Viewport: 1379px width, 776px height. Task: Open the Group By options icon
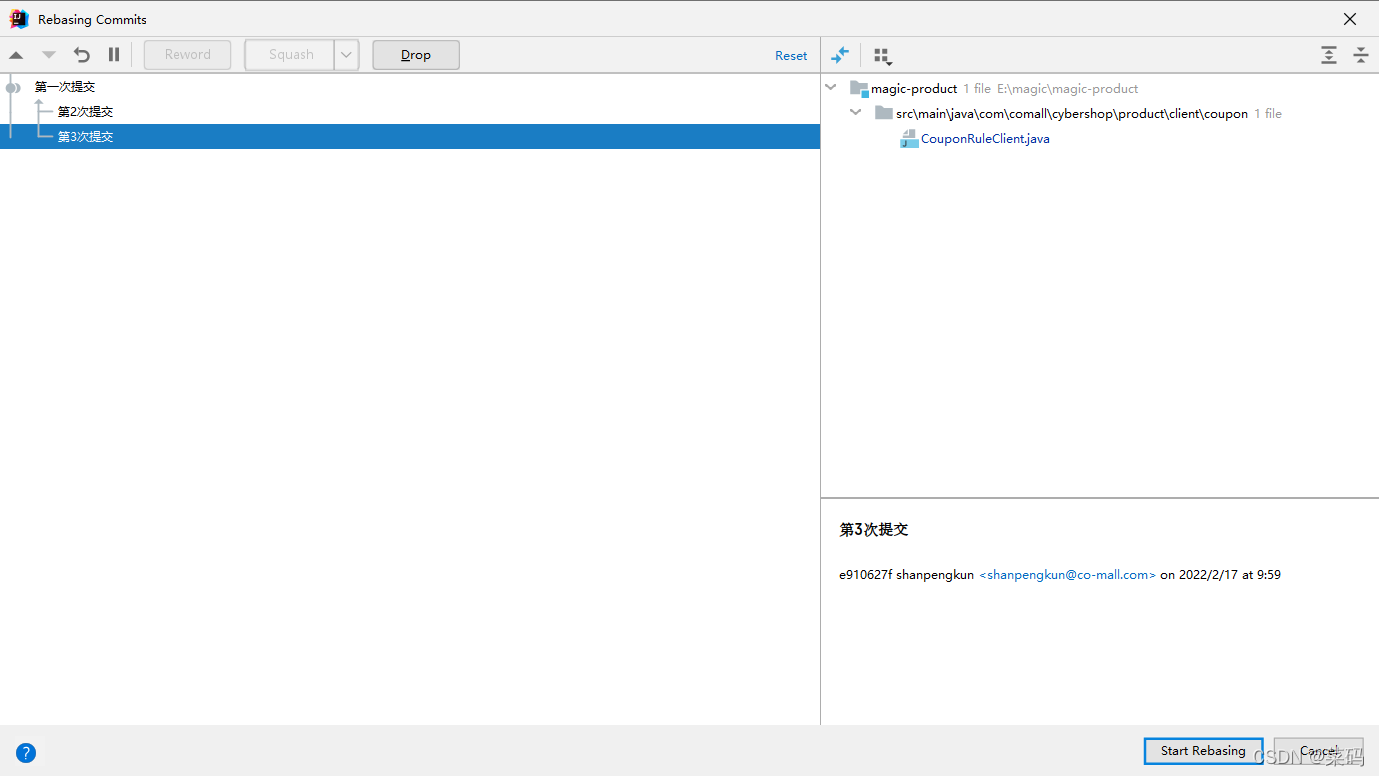882,56
